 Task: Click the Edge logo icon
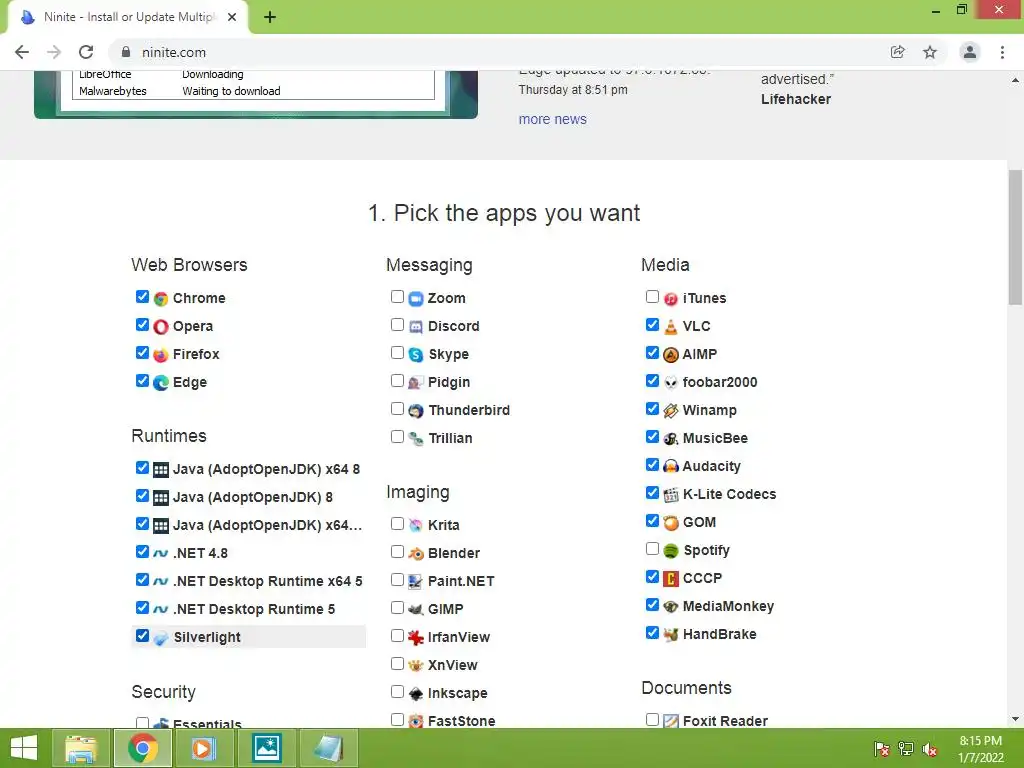pyautogui.click(x=161, y=383)
